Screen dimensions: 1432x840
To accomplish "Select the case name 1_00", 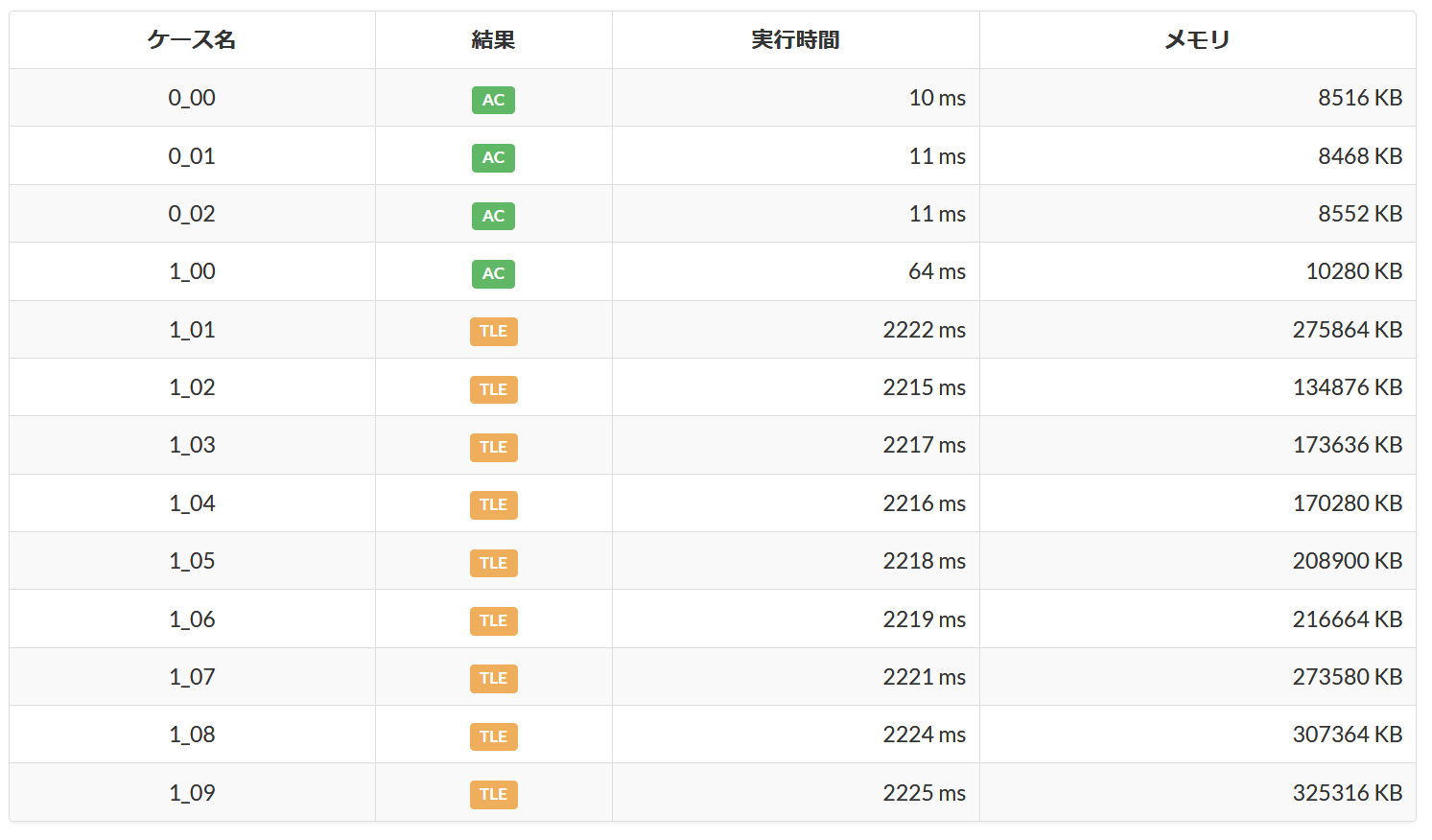I will [x=192, y=271].
